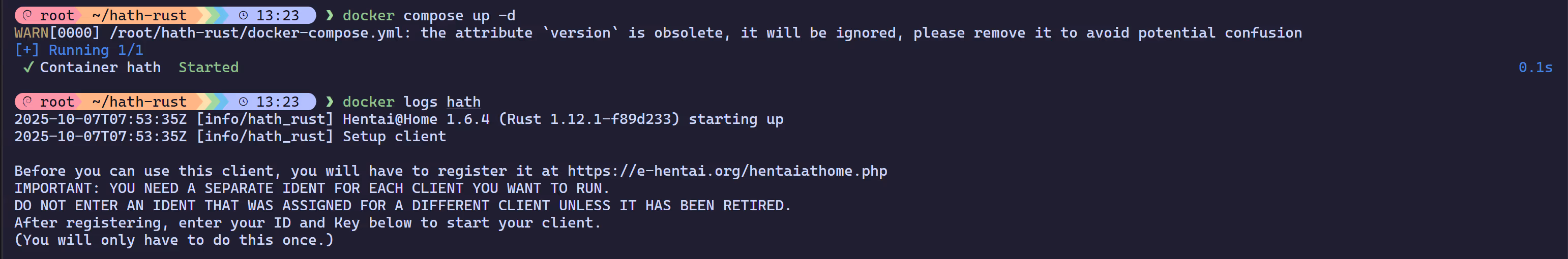
Task: Click the ~/hath-rust path in first prompt
Action: click(139, 15)
